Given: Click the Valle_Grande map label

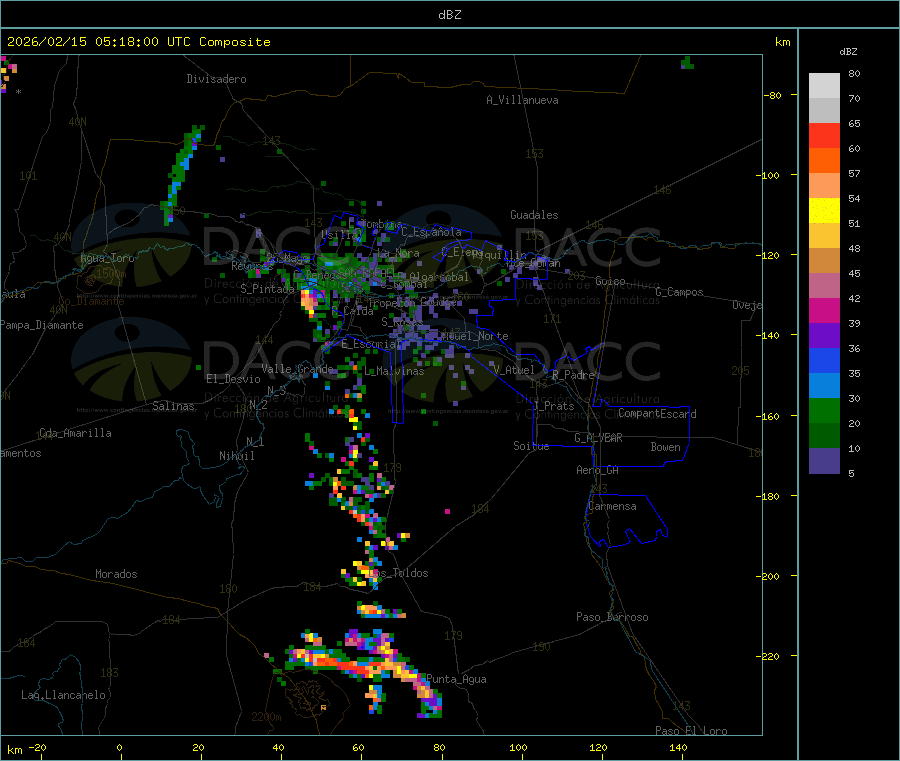Looking at the screenshot, I should (x=297, y=369).
